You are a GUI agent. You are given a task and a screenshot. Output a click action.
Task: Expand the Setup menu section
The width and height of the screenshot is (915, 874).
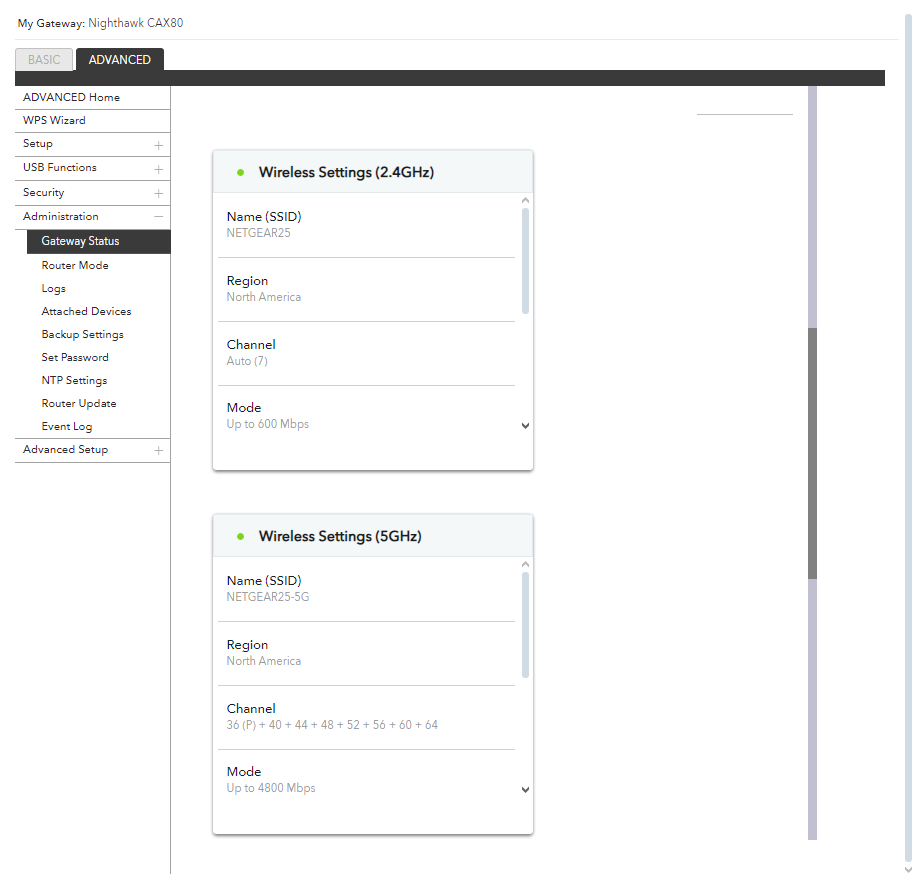pyautogui.click(x=93, y=144)
